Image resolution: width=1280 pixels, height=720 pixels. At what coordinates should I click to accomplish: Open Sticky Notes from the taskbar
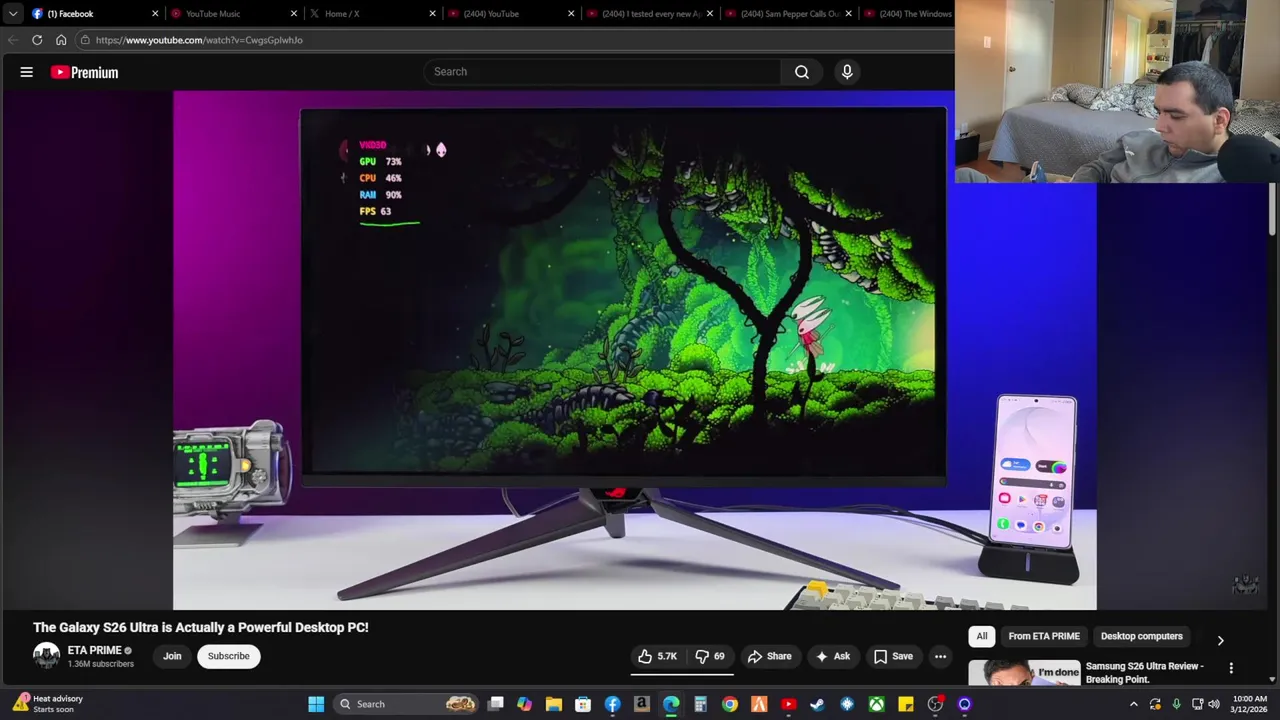pyautogui.click(x=906, y=704)
